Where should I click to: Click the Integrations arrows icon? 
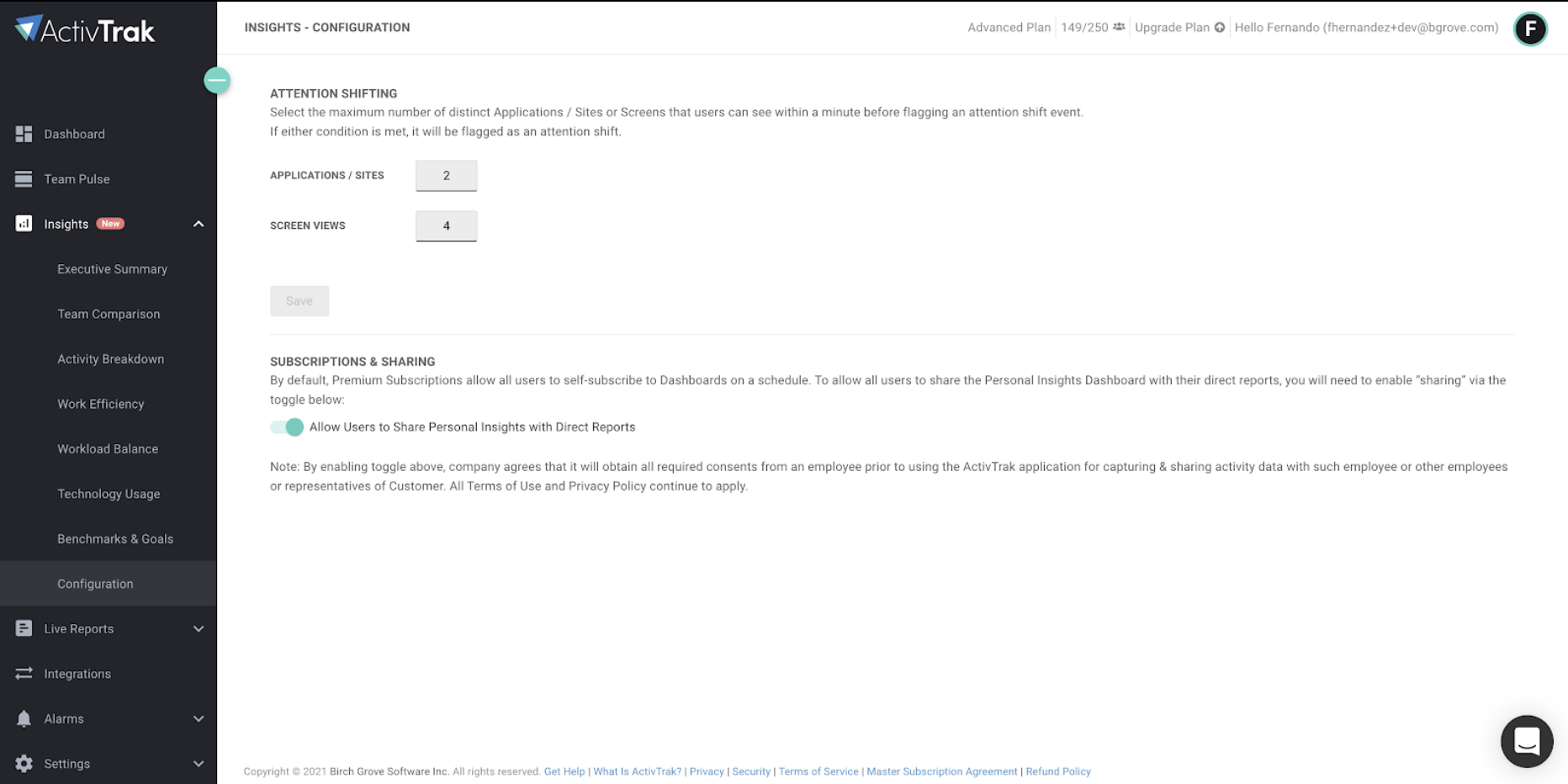(x=24, y=674)
